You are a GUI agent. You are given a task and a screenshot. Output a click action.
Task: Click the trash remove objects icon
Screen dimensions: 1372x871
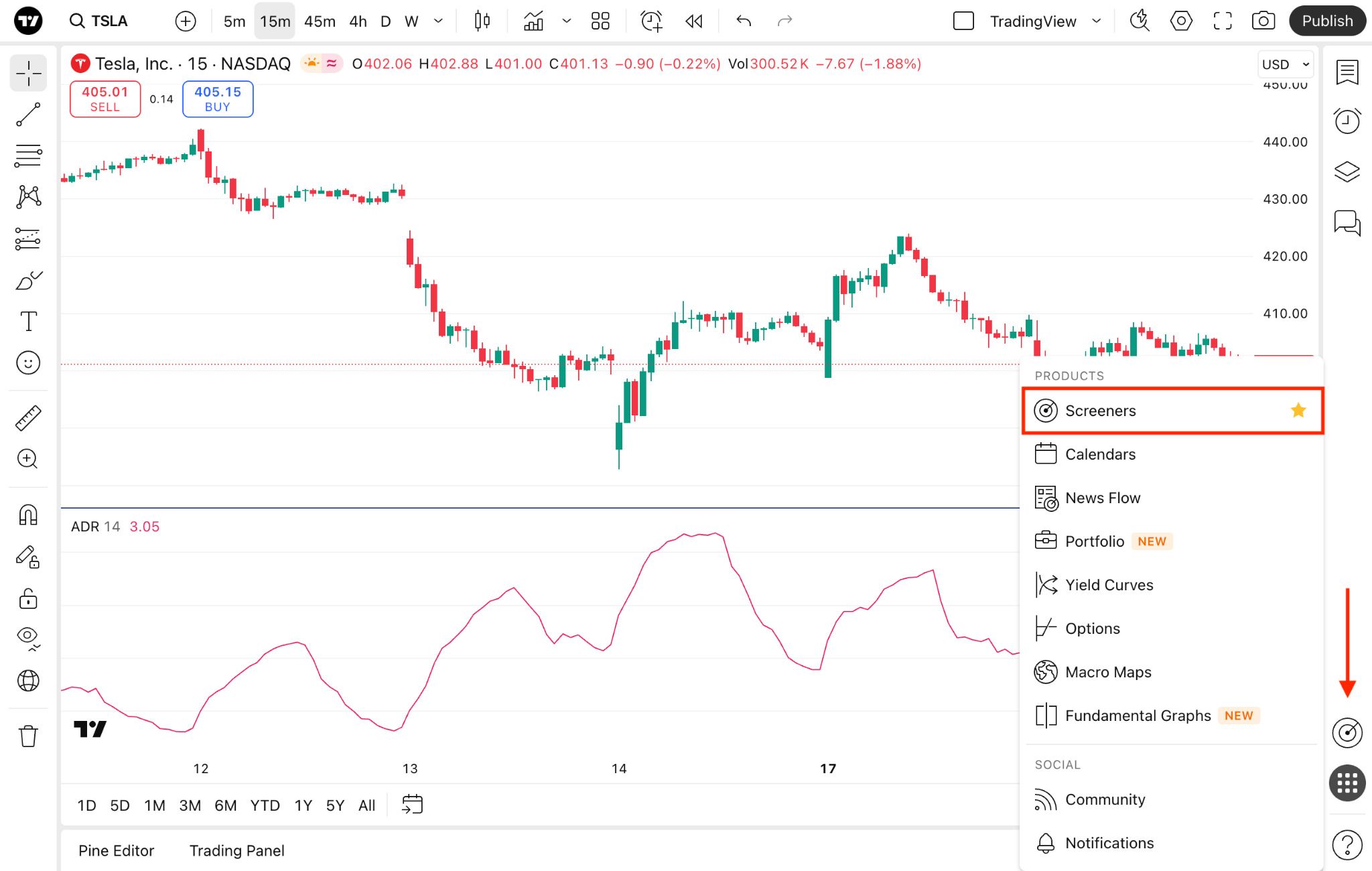28,736
